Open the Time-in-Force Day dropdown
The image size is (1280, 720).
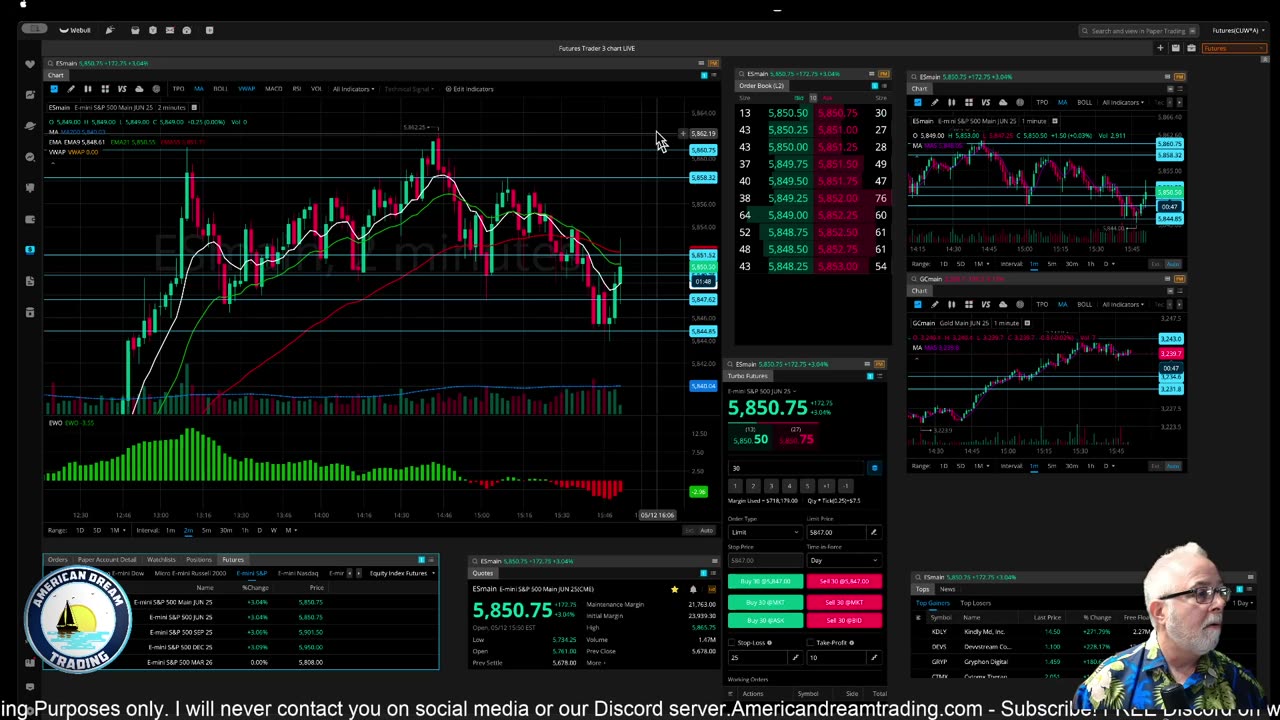(843, 560)
